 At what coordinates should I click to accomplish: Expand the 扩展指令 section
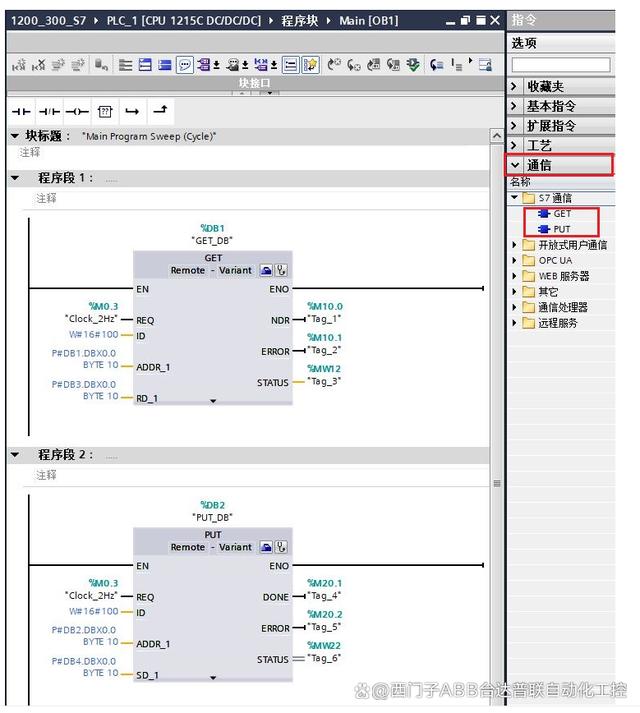(514, 126)
